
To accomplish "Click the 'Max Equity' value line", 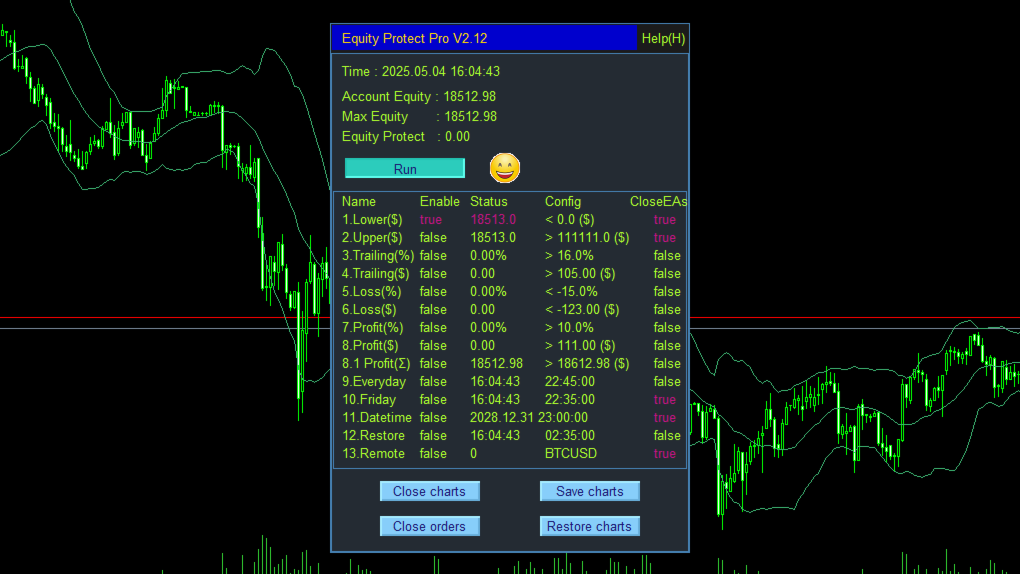I will (419, 117).
